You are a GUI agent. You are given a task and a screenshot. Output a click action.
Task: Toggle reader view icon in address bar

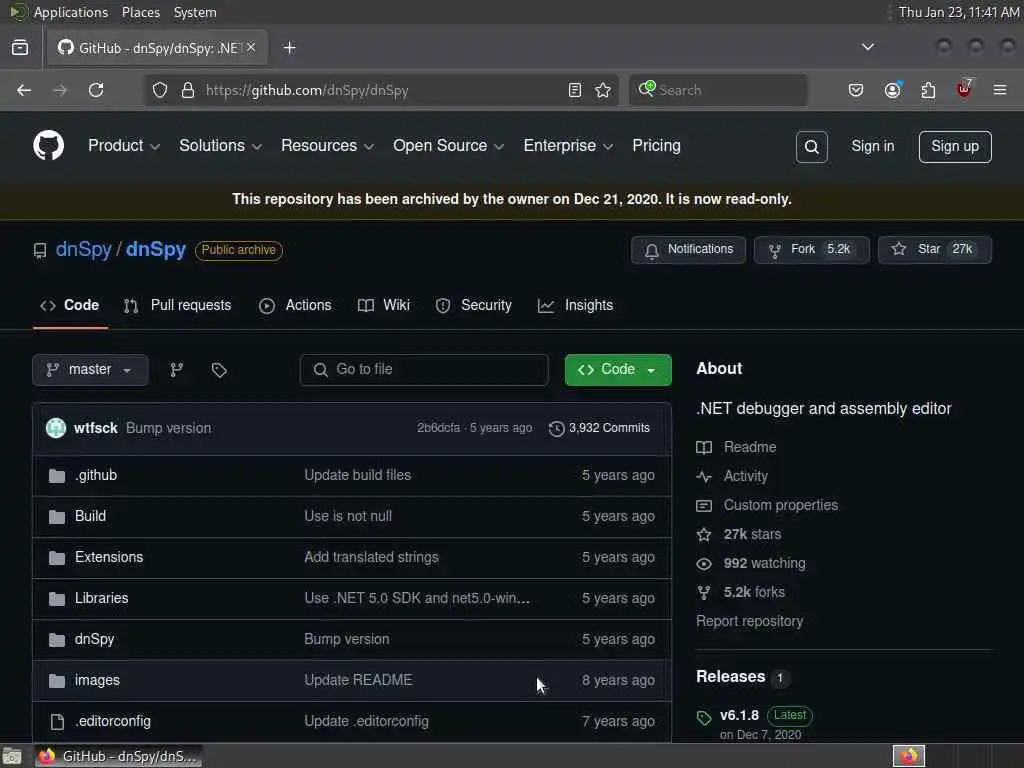click(x=575, y=90)
